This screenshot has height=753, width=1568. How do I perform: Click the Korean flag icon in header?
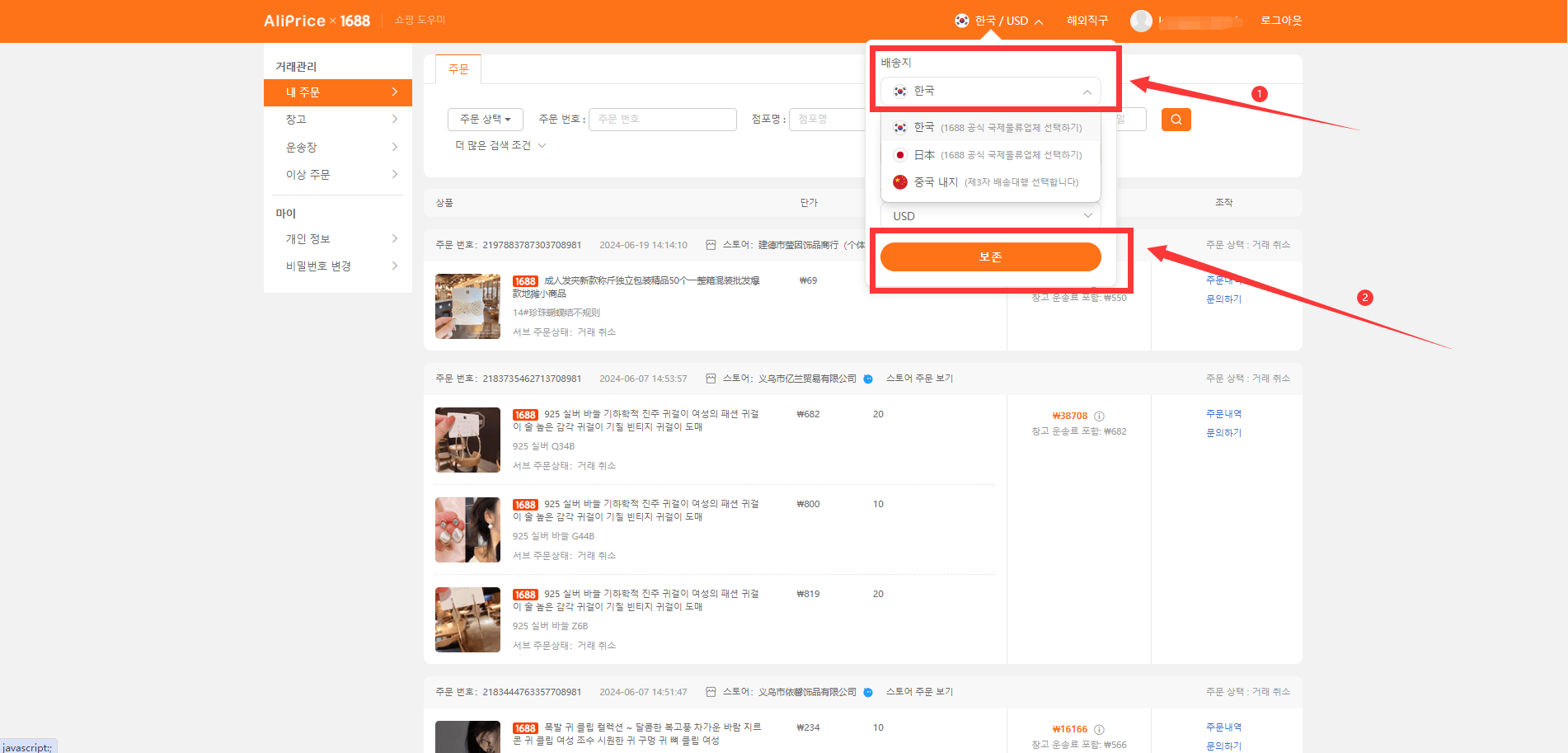click(x=961, y=21)
